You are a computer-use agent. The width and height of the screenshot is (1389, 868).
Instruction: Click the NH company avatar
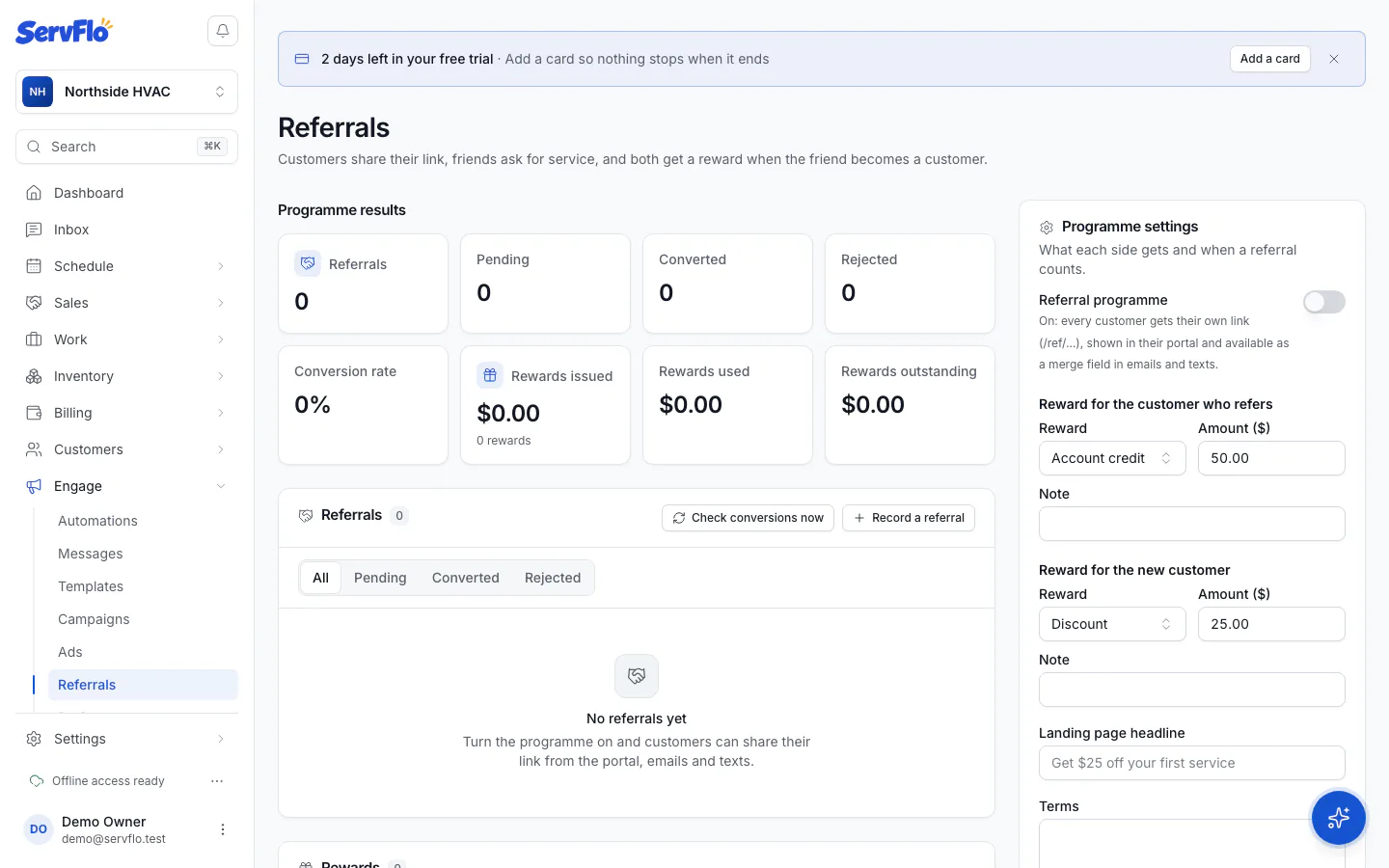click(x=38, y=92)
